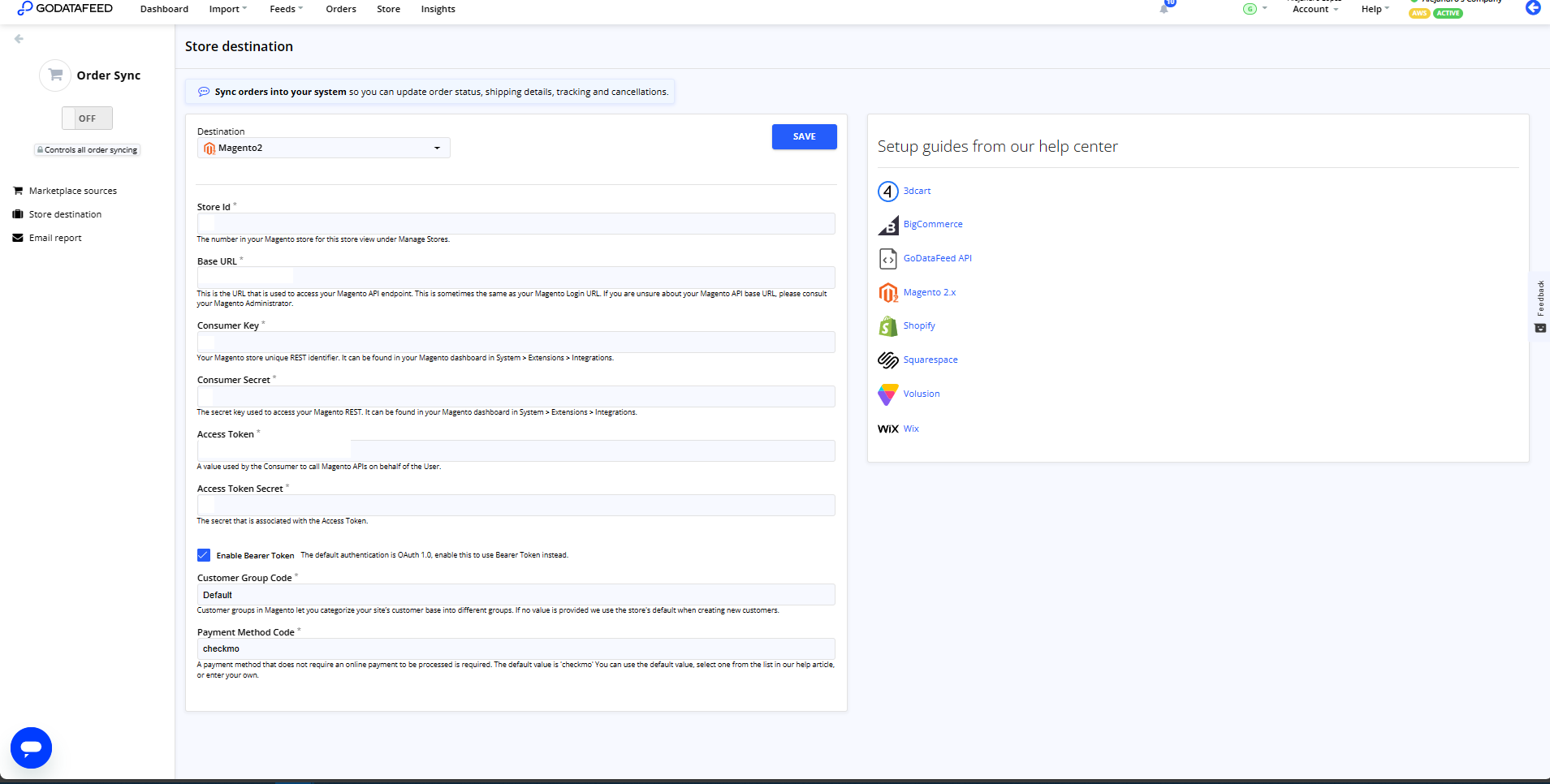This screenshot has width=1550, height=784.
Task: Open the 3dcart setup guide link
Action: tap(917, 192)
